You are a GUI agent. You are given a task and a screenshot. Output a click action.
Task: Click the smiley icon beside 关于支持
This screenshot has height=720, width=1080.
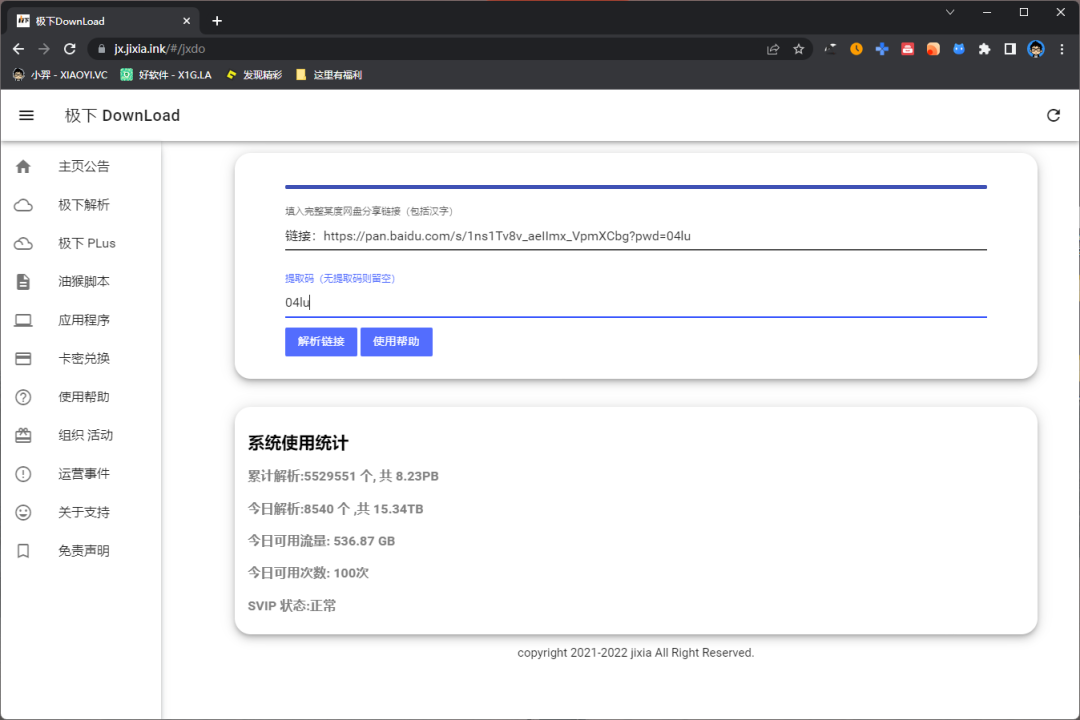point(23,512)
